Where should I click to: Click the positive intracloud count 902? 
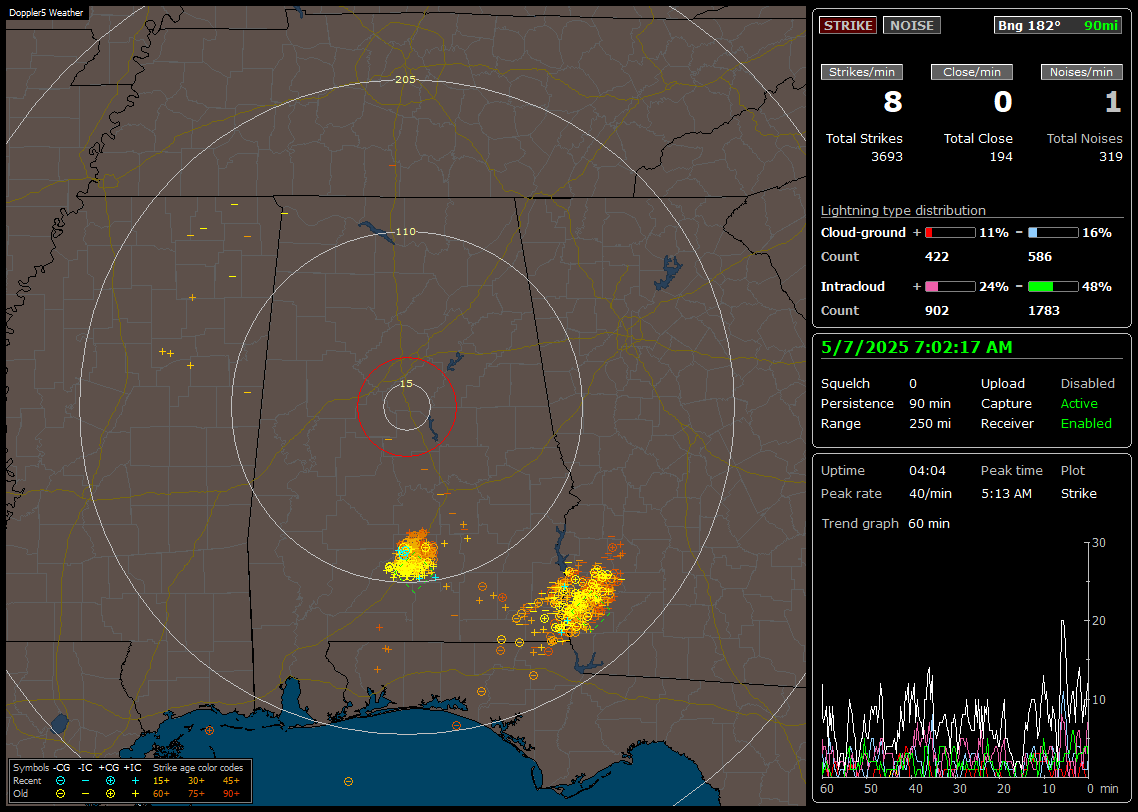937,311
